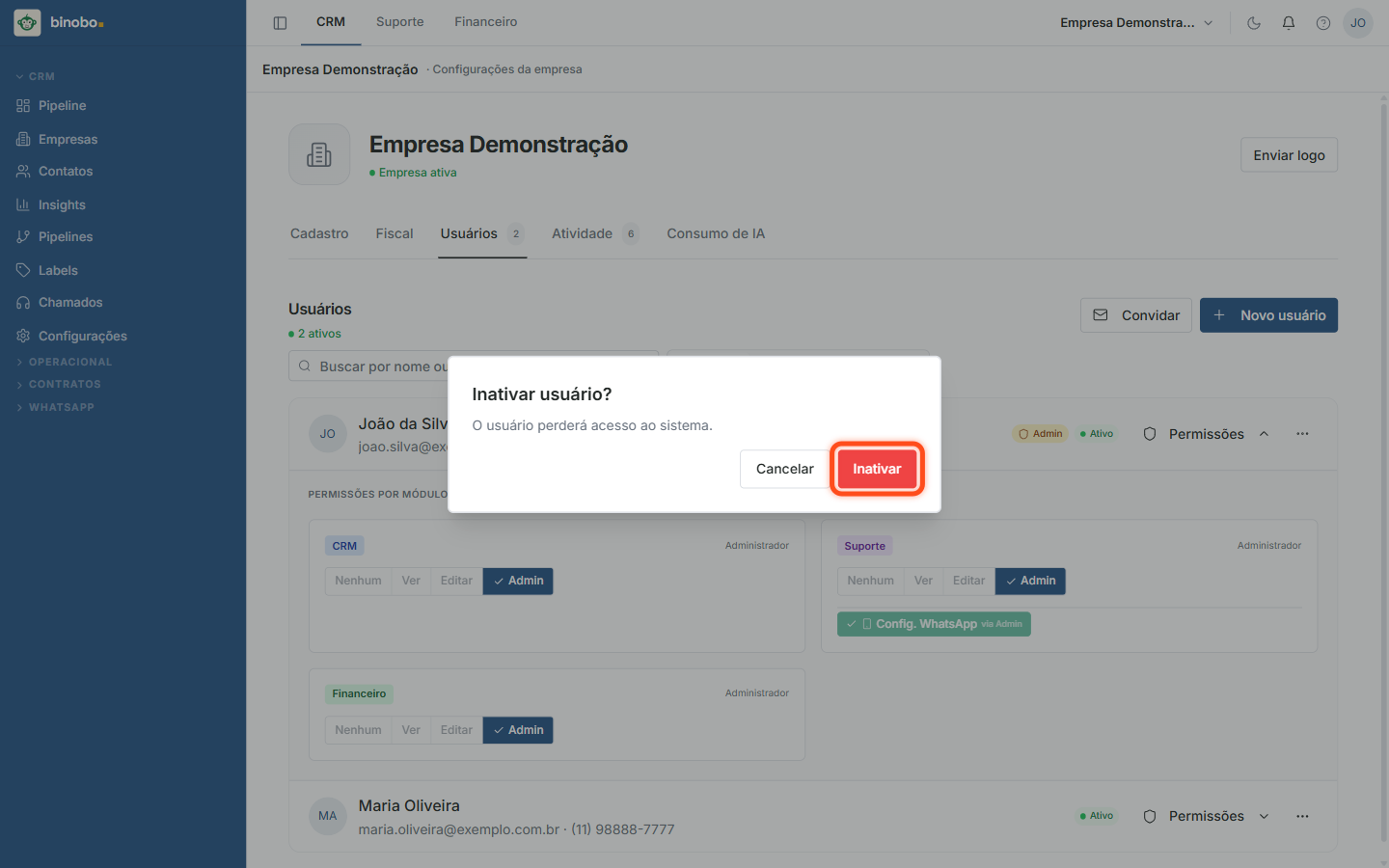Open the Cadastro tab
Image resolution: width=1389 pixels, height=868 pixels.
coord(319,233)
